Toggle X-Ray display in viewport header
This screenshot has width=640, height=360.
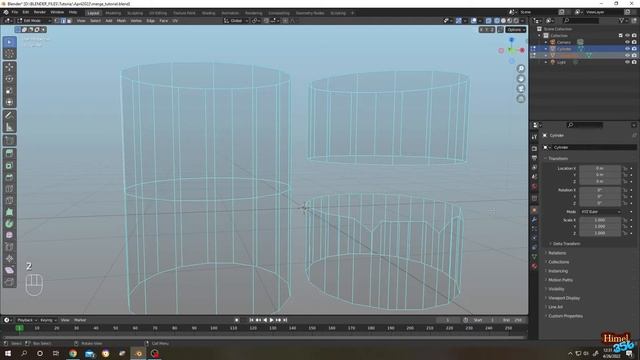pos(489,20)
